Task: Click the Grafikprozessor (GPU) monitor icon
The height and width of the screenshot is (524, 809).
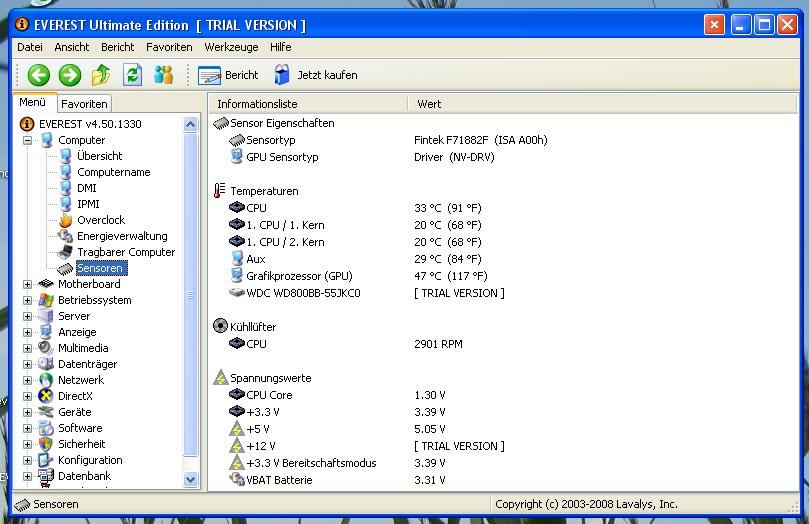Action: click(237, 275)
